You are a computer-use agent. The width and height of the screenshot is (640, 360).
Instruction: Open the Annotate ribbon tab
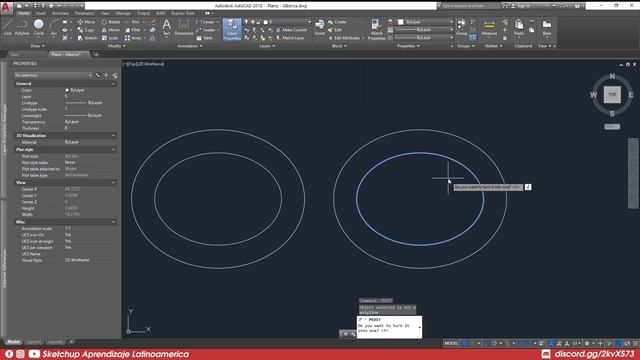60,13
